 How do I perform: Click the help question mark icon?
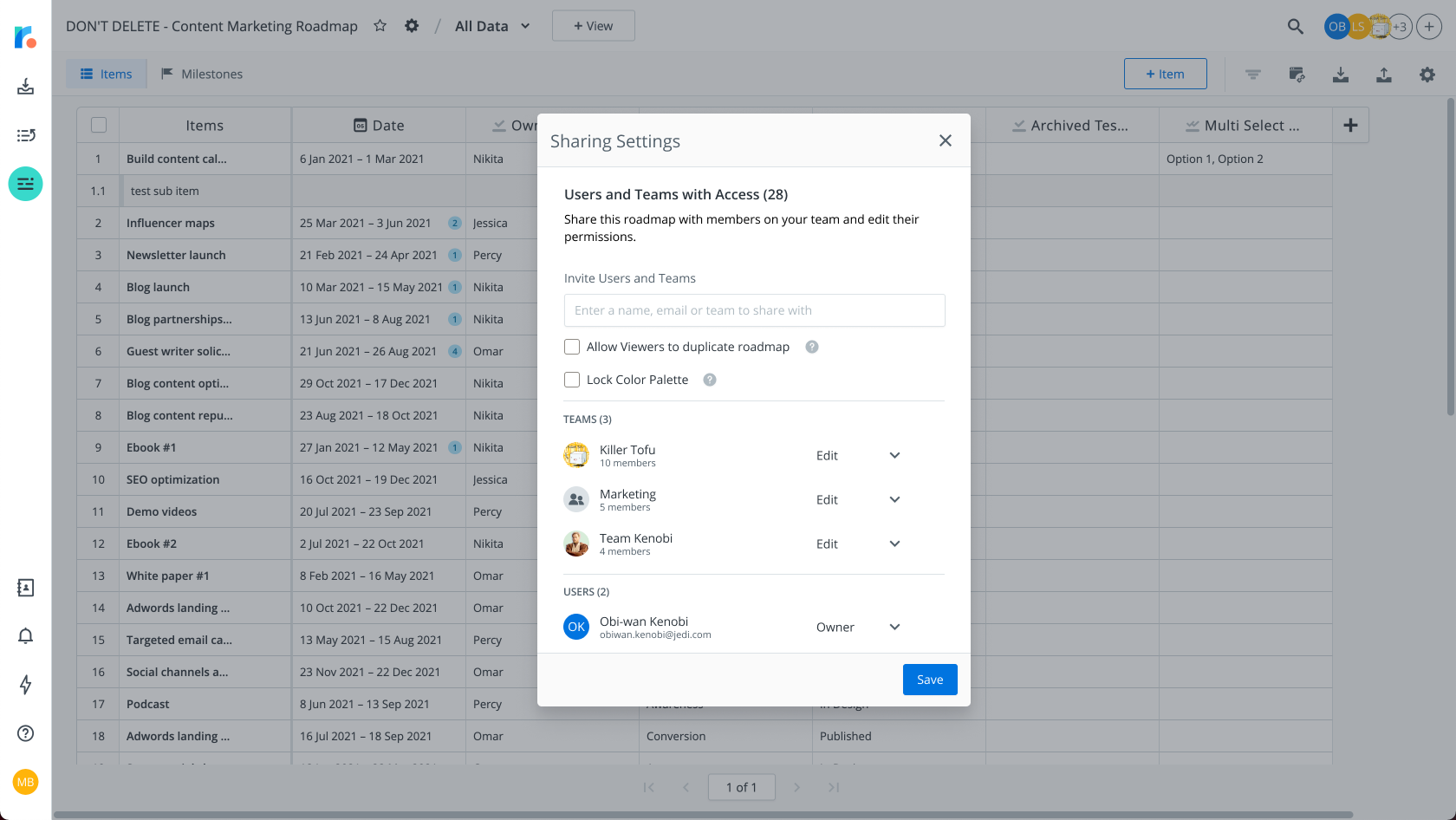click(25, 733)
